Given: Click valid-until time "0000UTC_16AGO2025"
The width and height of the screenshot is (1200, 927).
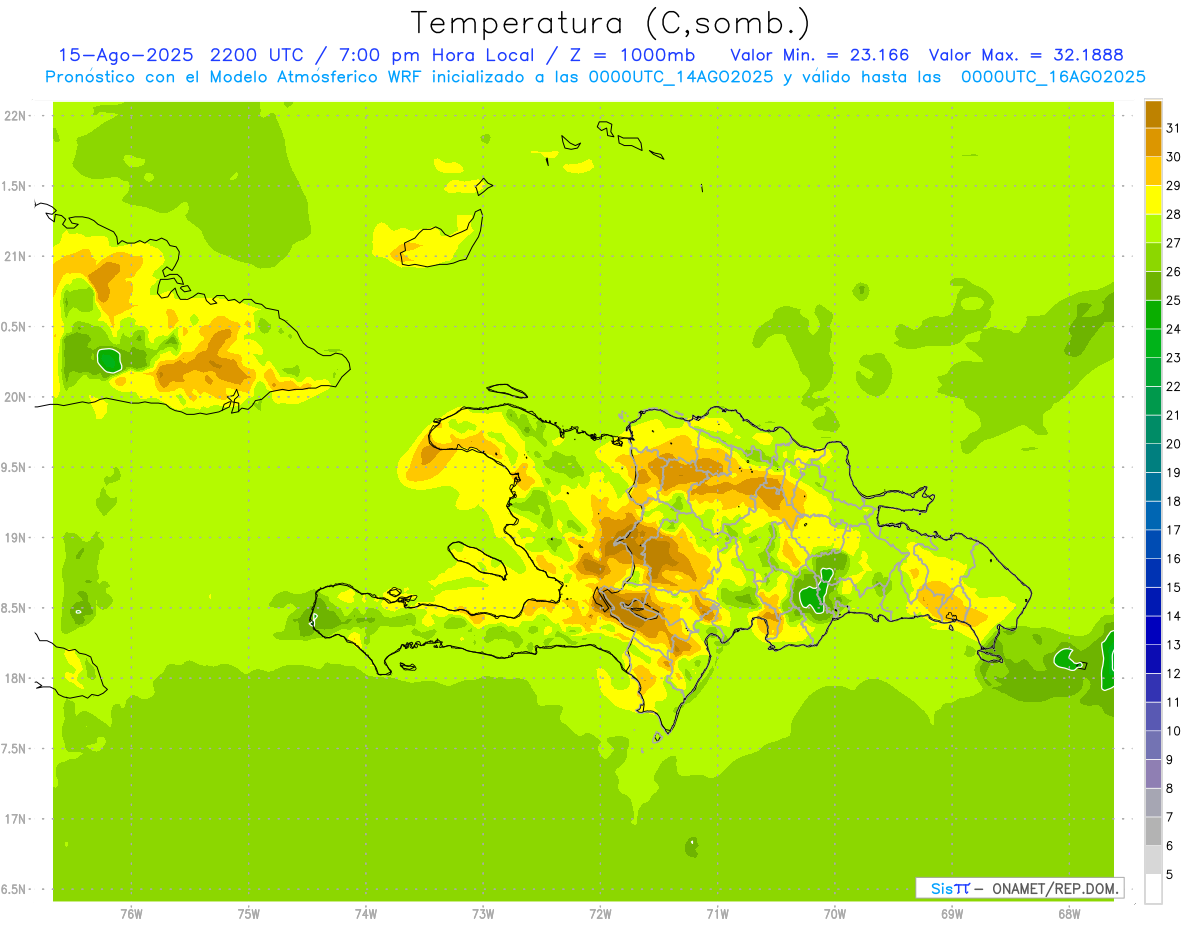Looking at the screenshot, I should (x=1053, y=77).
